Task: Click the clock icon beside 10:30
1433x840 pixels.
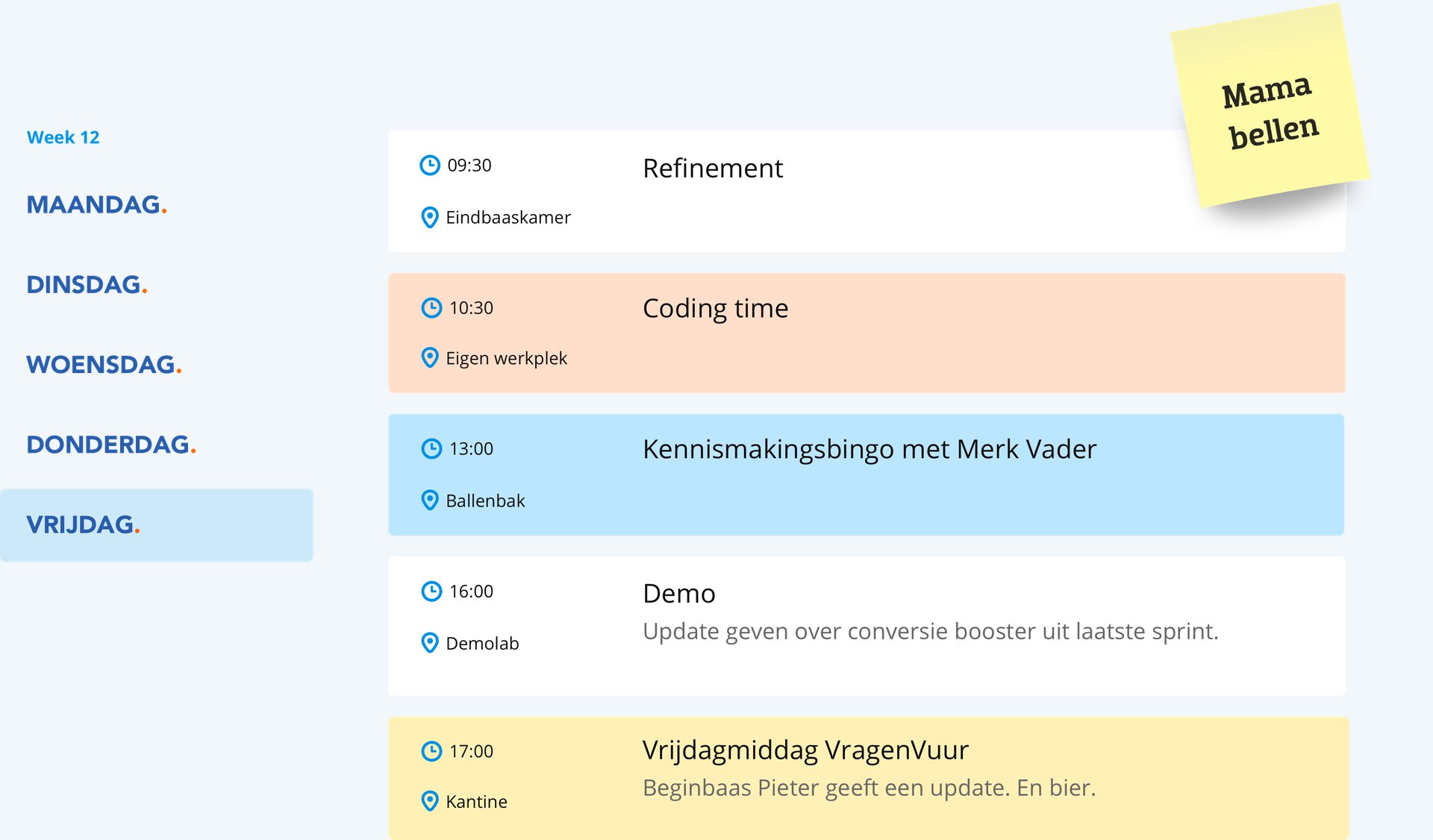Action: (431, 307)
